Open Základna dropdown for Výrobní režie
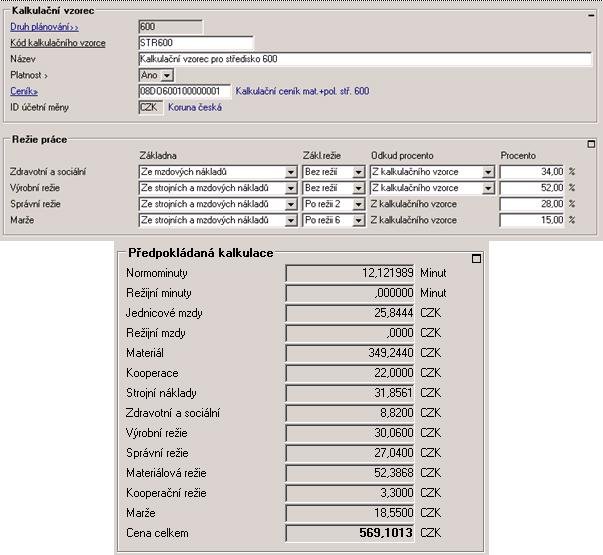 point(291,188)
